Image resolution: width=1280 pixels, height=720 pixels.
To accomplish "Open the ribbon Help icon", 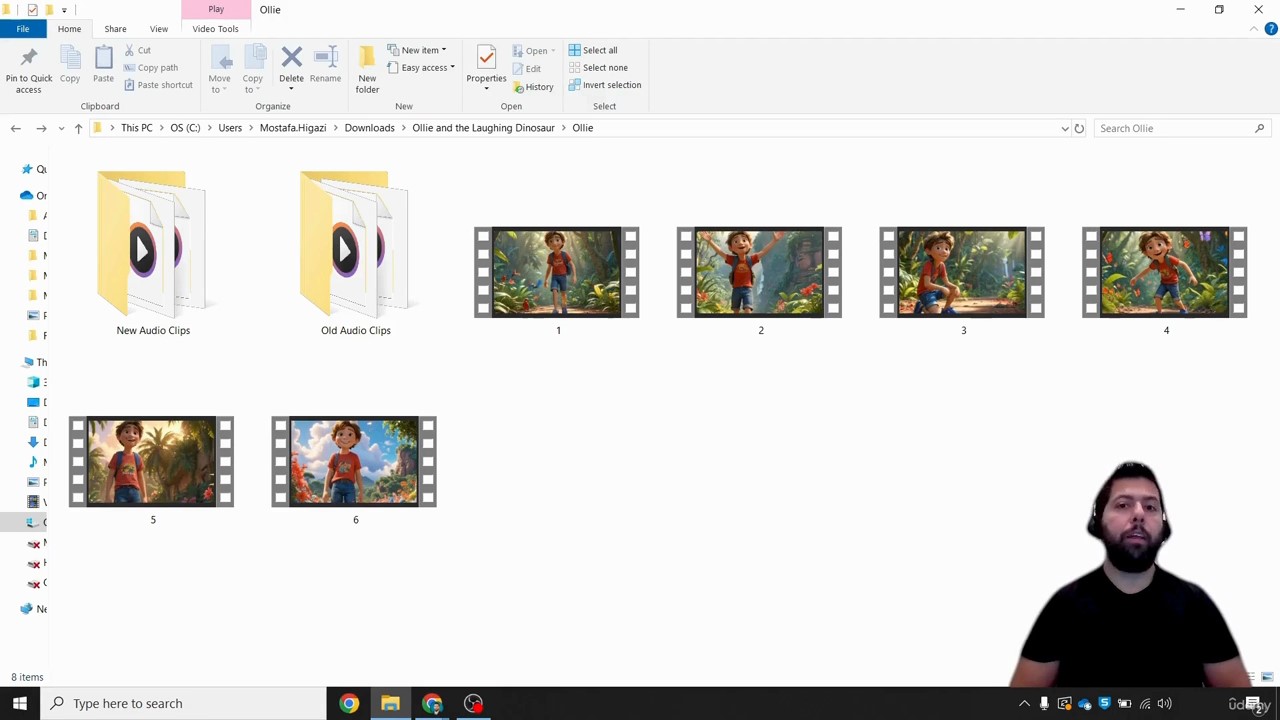I will [x=1271, y=29].
